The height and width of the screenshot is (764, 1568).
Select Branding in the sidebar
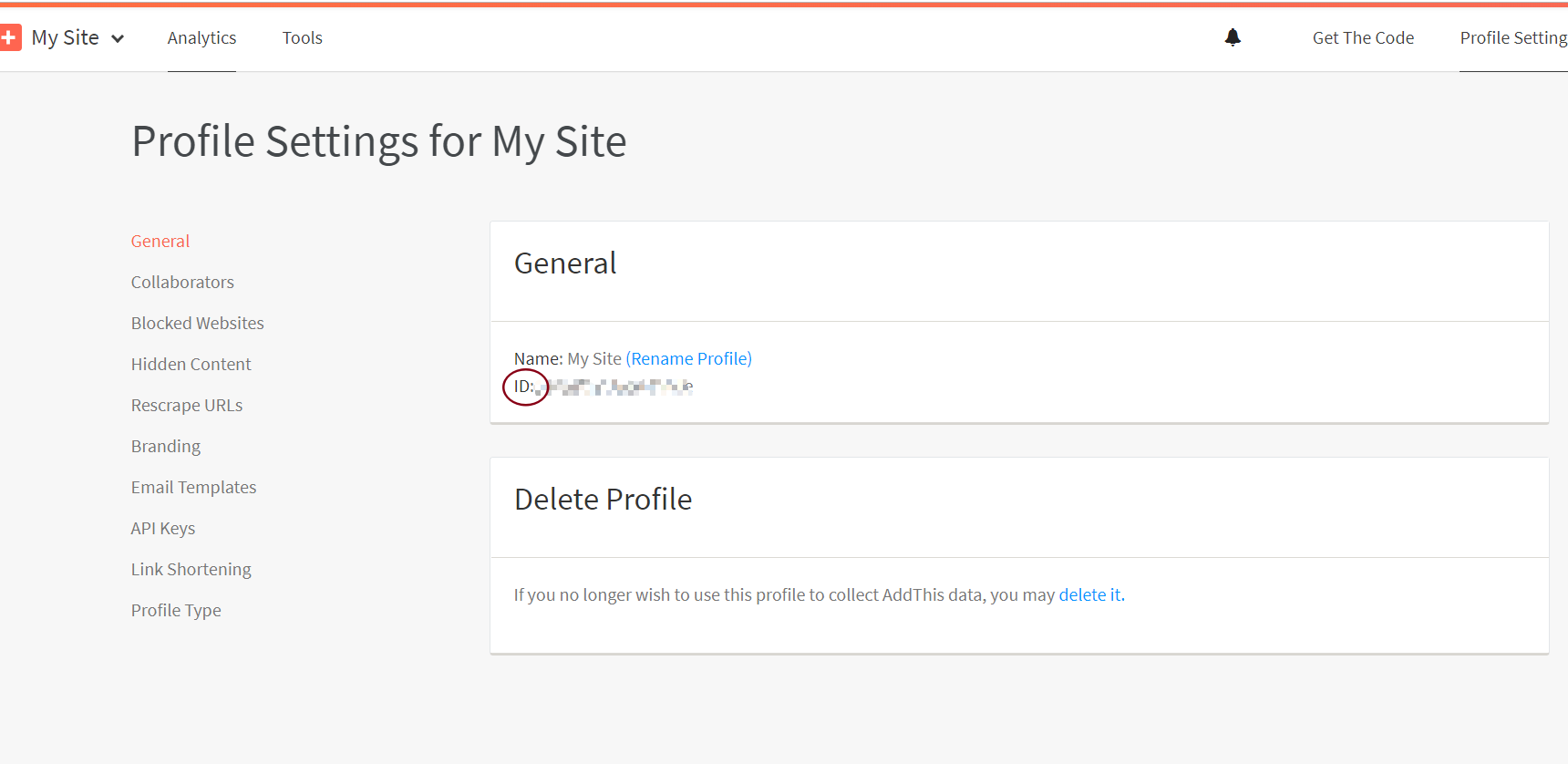tap(166, 447)
